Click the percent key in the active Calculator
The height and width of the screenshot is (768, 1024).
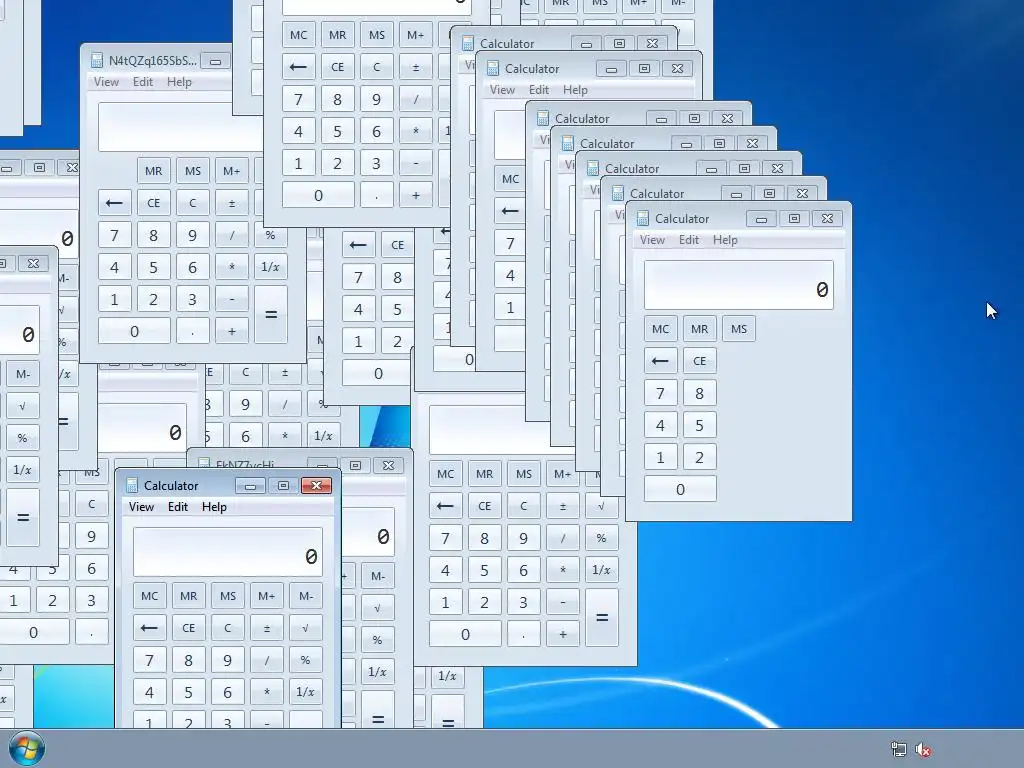306,660
